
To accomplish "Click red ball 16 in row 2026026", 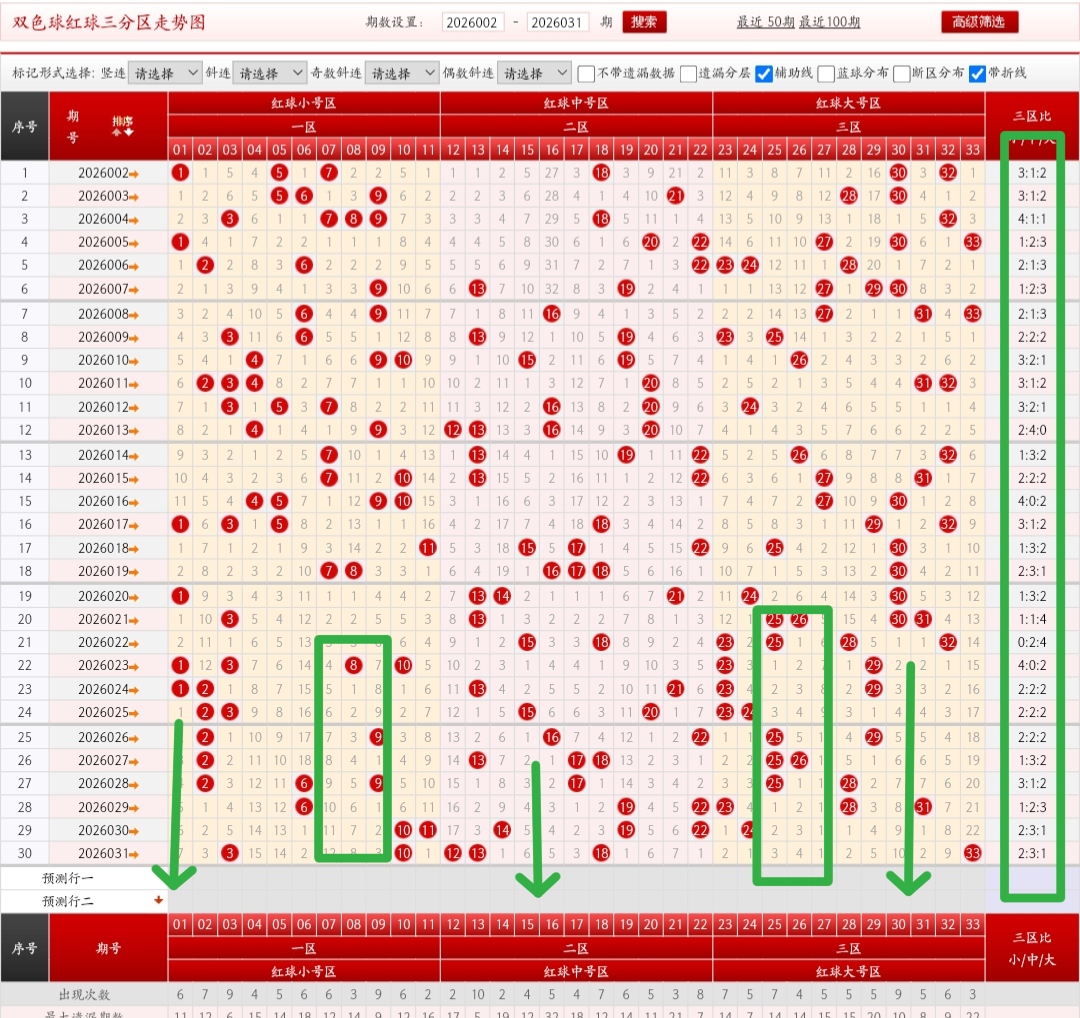I will pos(552,737).
